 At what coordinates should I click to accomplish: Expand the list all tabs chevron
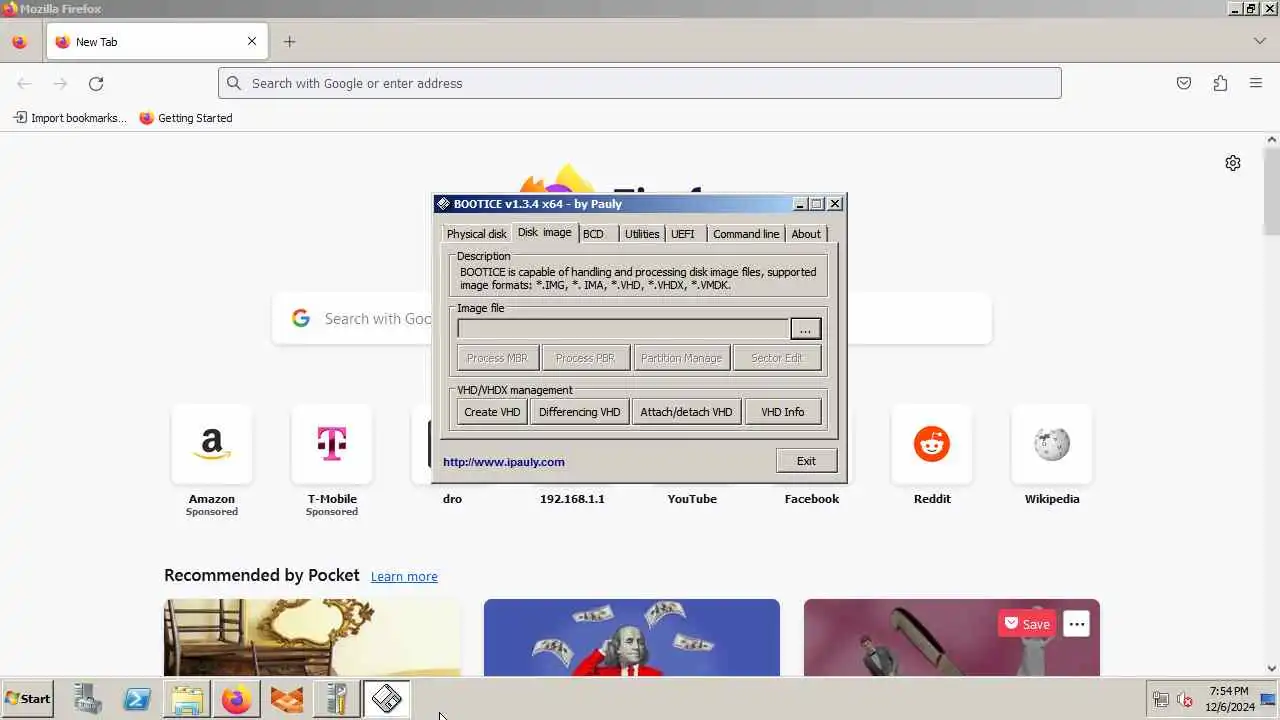pos(1259,41)
